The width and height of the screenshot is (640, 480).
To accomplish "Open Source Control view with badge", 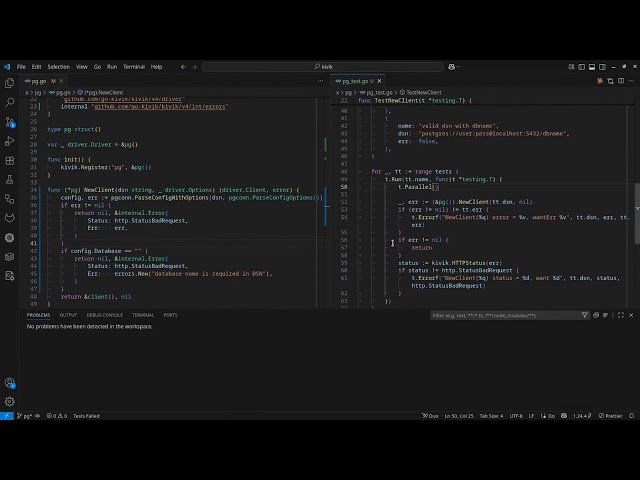I will 9,122.
